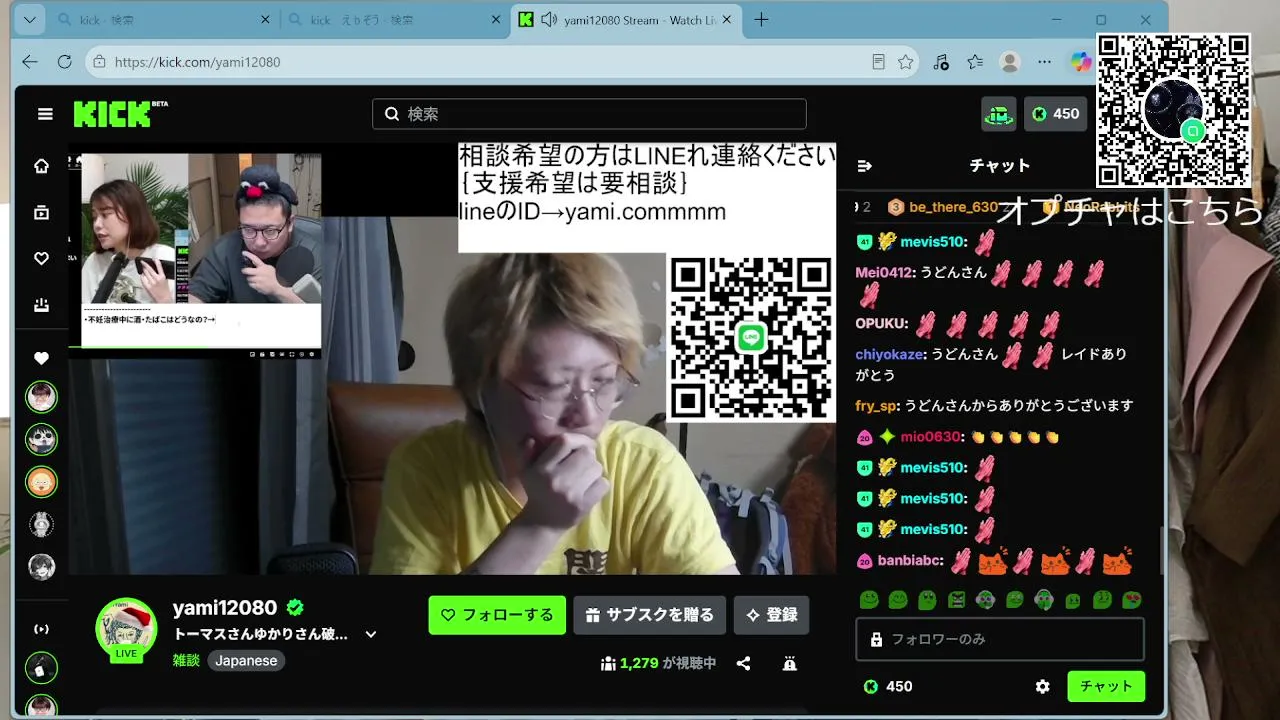The width and height of the screenshot is (1280, 720).
Task: Click the browser address bar URL
Action: (197, 62)
